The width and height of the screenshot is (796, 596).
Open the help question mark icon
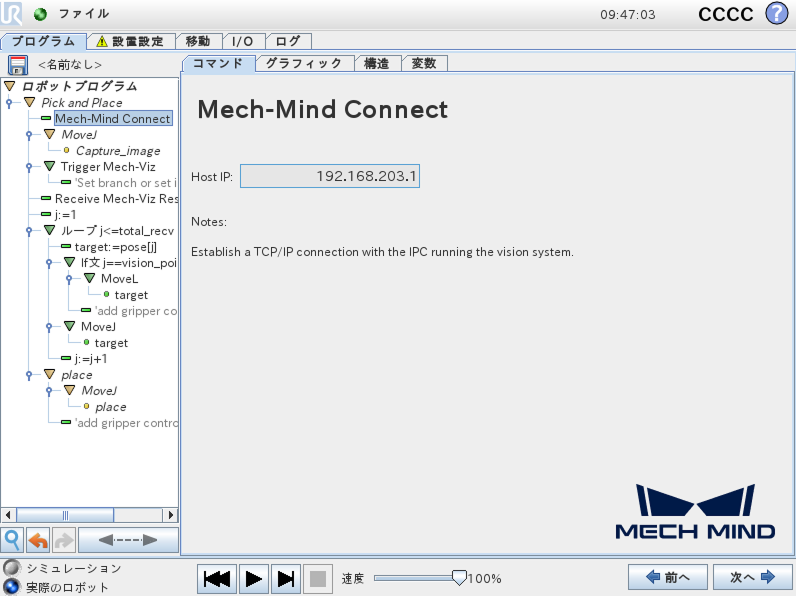pyautogui.click(x=776, y=14)
